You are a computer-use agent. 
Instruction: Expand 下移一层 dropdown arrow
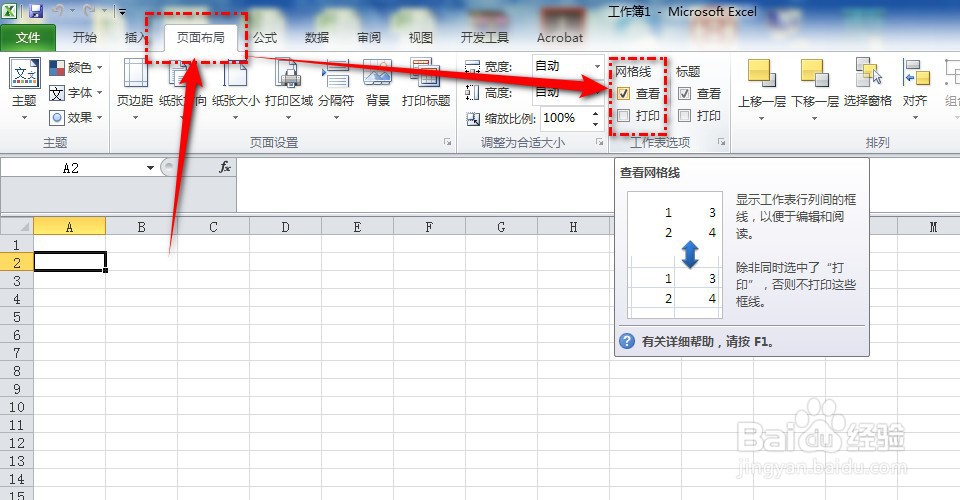pyautogui.click(x=815, y=118)
